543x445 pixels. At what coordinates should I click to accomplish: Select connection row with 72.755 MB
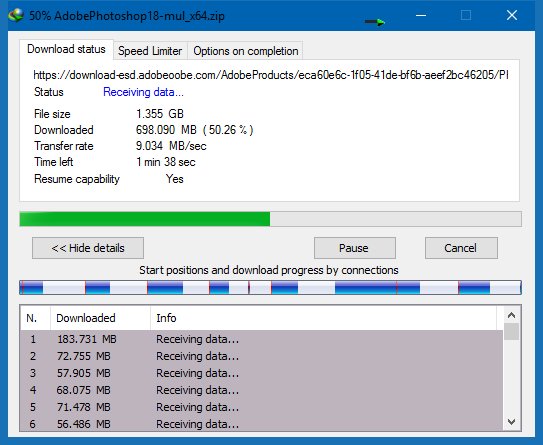[x=261, y=356]
